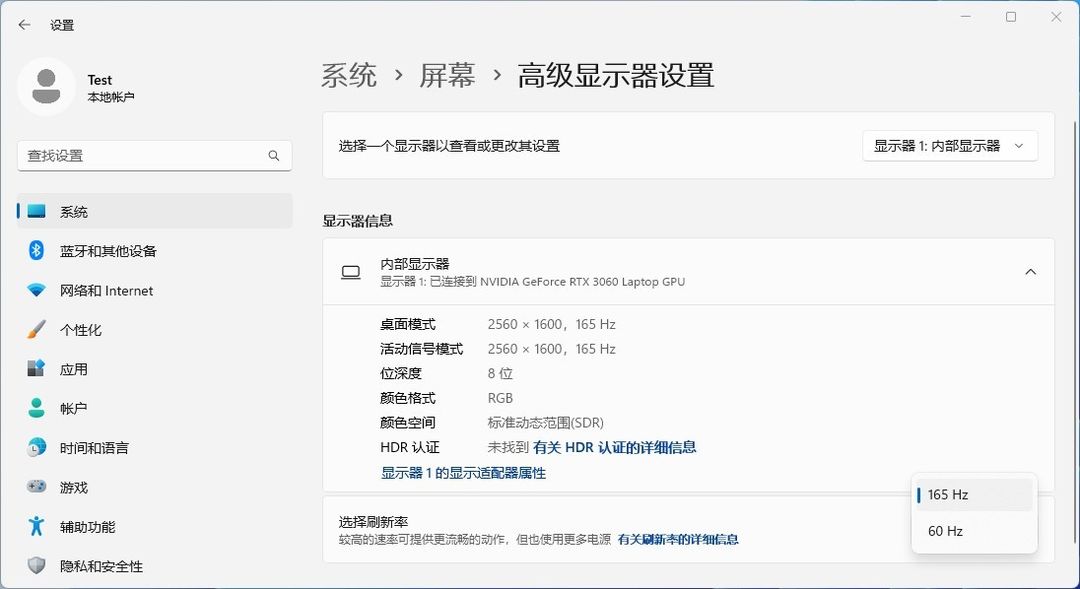This screenshot has width=1080, height=589.
Task: Click the gamepad icon for 游戏
Action: click(x=36, y=487)
